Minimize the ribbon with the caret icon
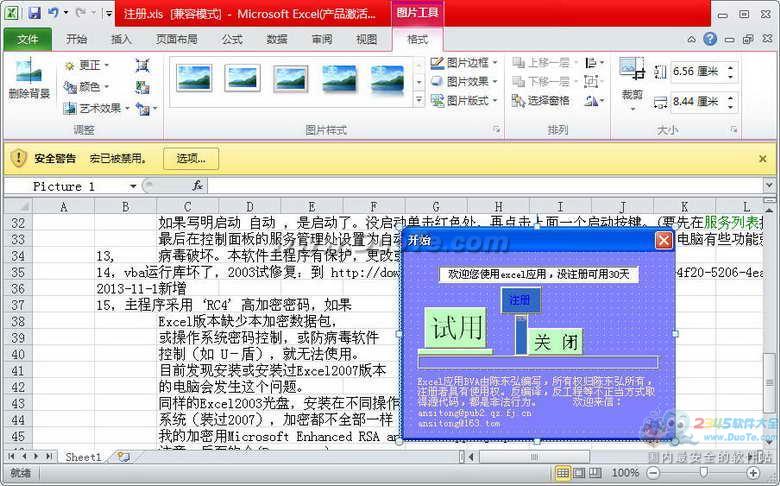780x486 pixels. (691, 39)
